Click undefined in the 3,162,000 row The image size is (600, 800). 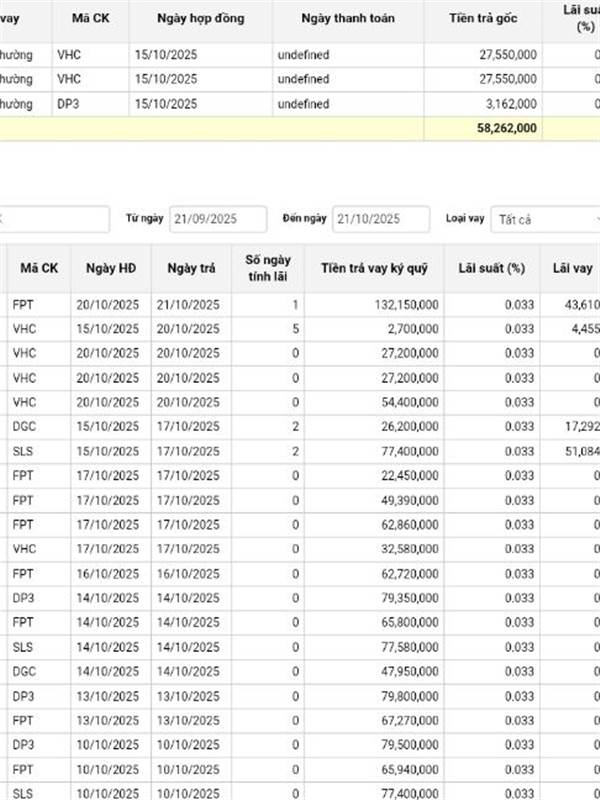tap(303, 104)
